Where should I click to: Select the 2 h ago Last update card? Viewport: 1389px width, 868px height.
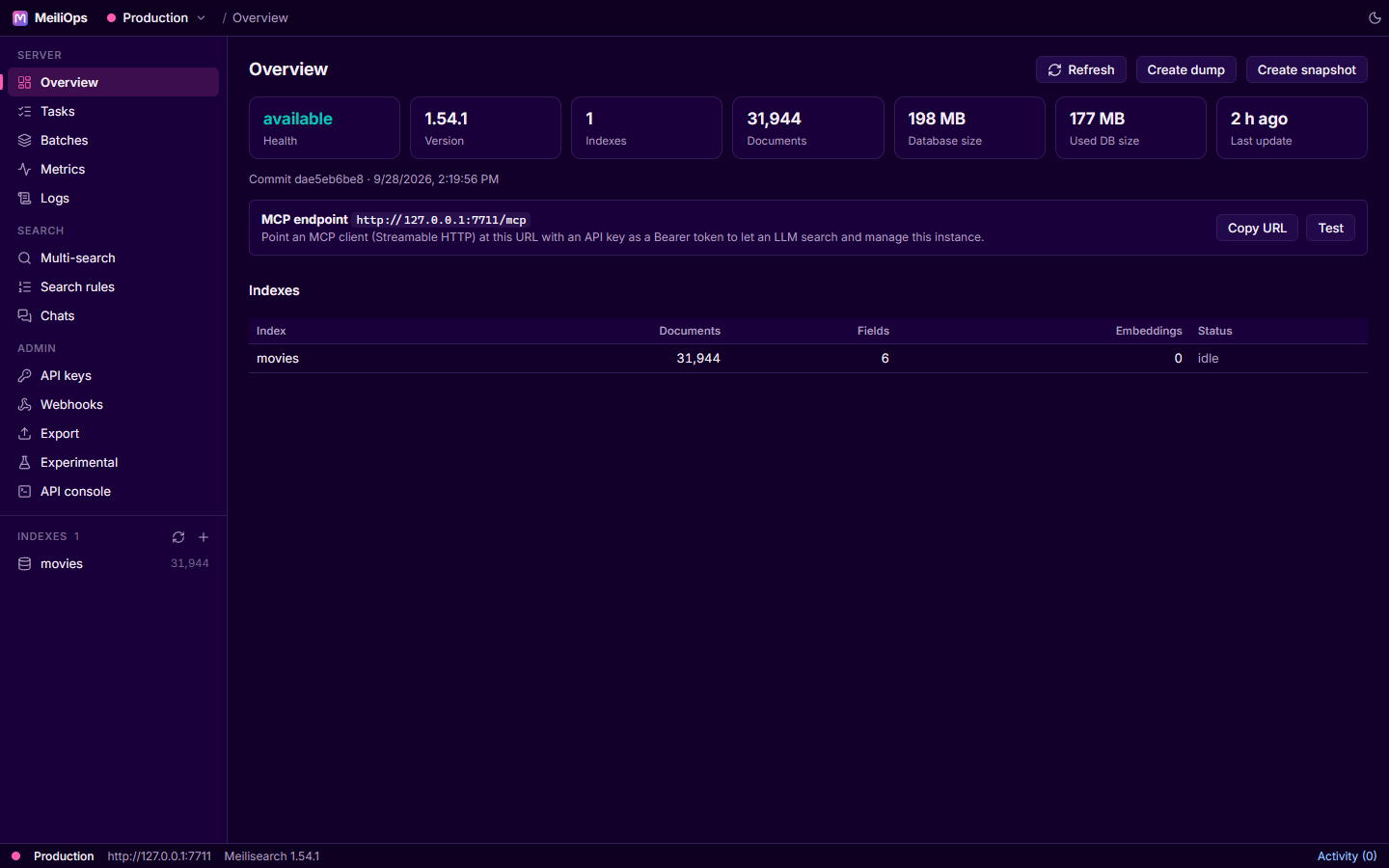coord(1292,127)
